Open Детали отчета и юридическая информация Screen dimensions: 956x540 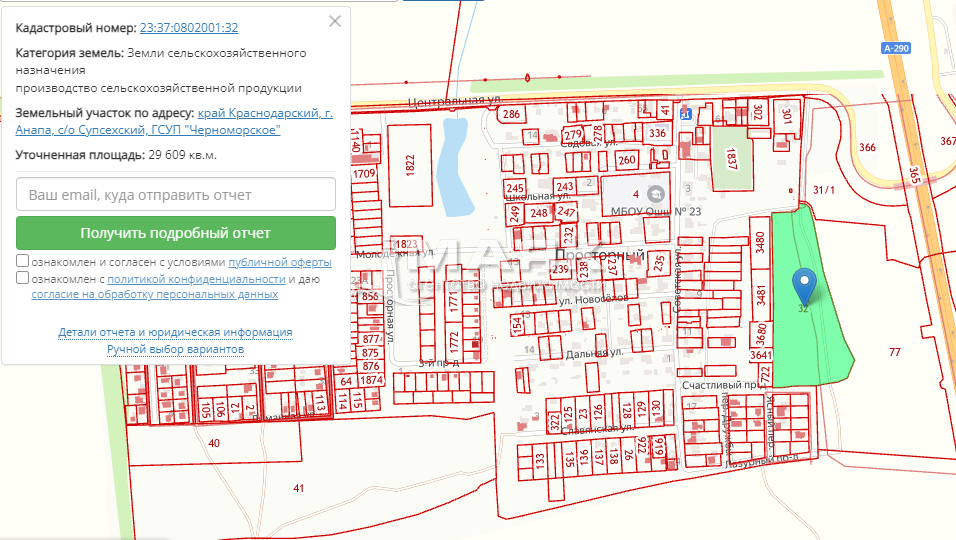[x=175, y=332]
